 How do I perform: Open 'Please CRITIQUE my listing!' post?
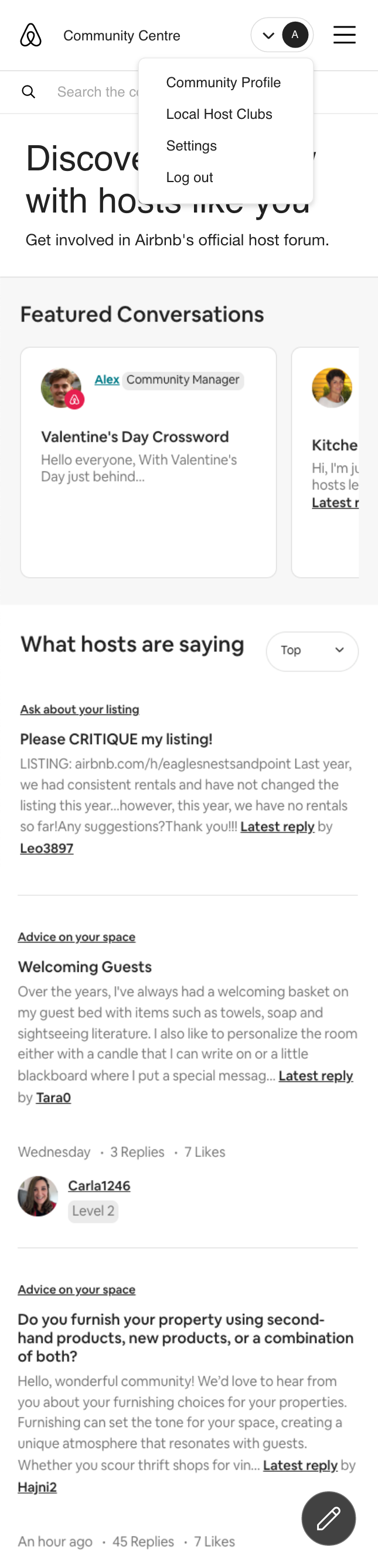(x=116, y=739)
